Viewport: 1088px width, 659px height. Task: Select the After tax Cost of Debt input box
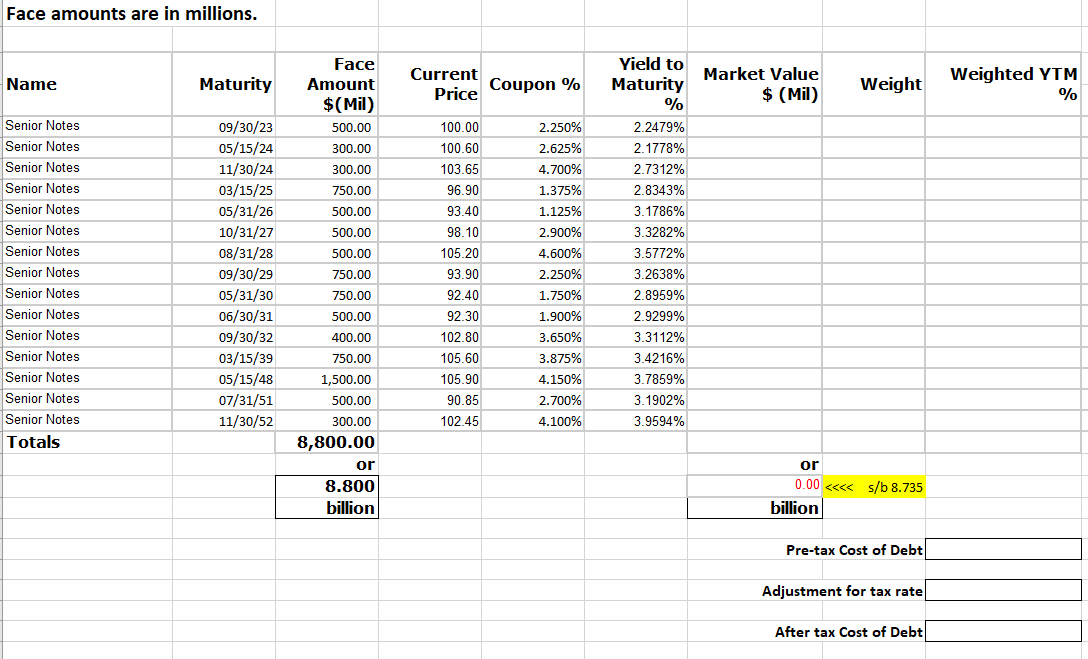point(1003,631)
